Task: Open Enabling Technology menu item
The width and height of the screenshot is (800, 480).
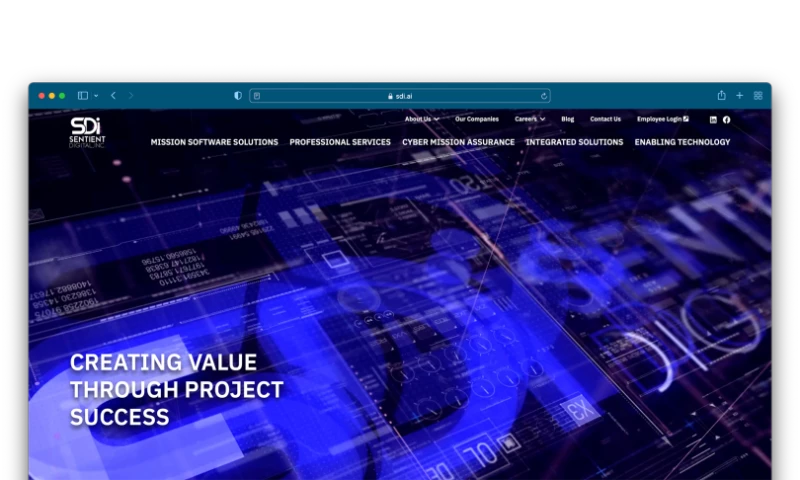Action: (682, 142)
